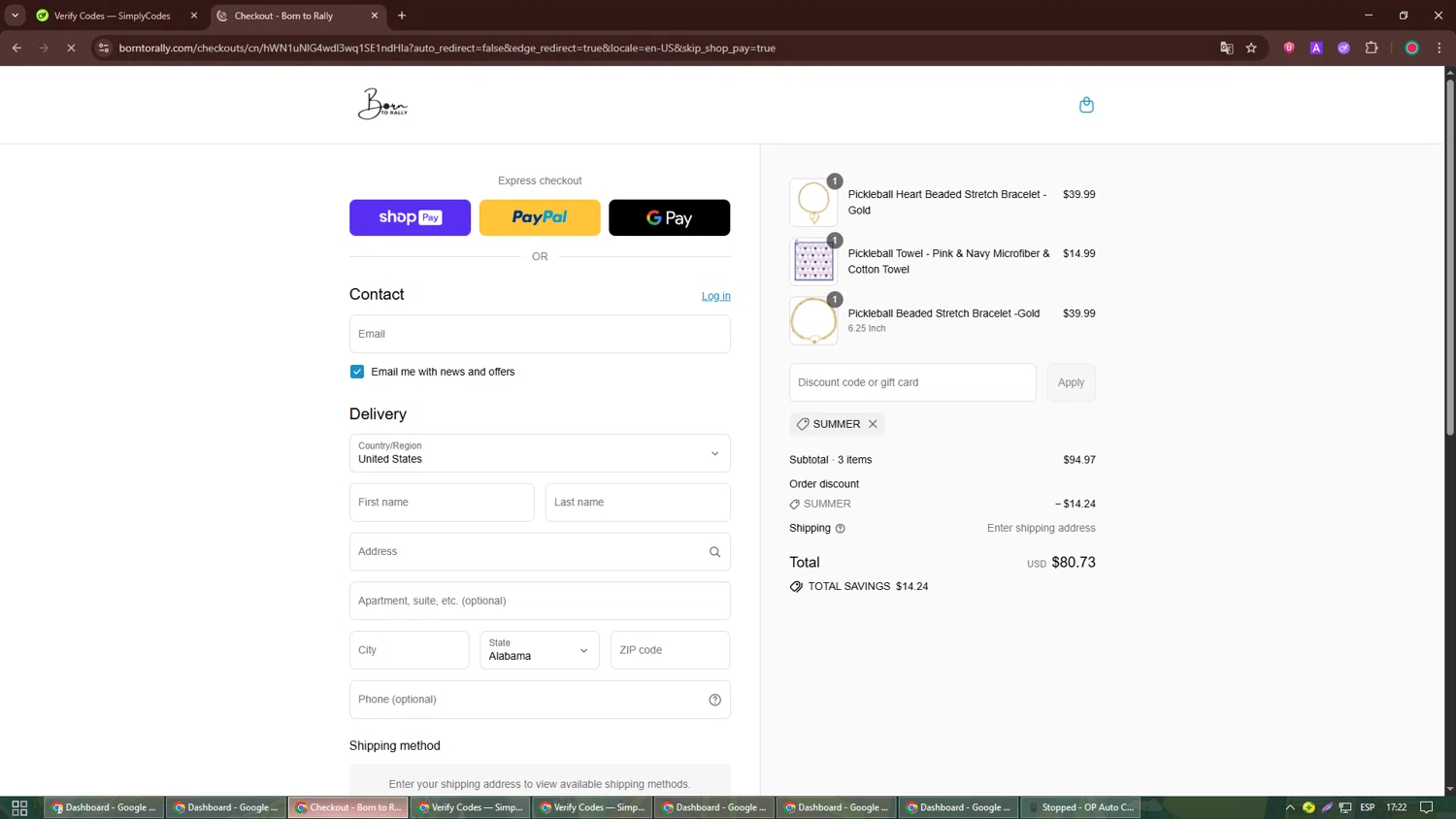Viewport: 1456px width, 819px height.
Task: Click the Shipping info question icon
Action: point(841,529)
